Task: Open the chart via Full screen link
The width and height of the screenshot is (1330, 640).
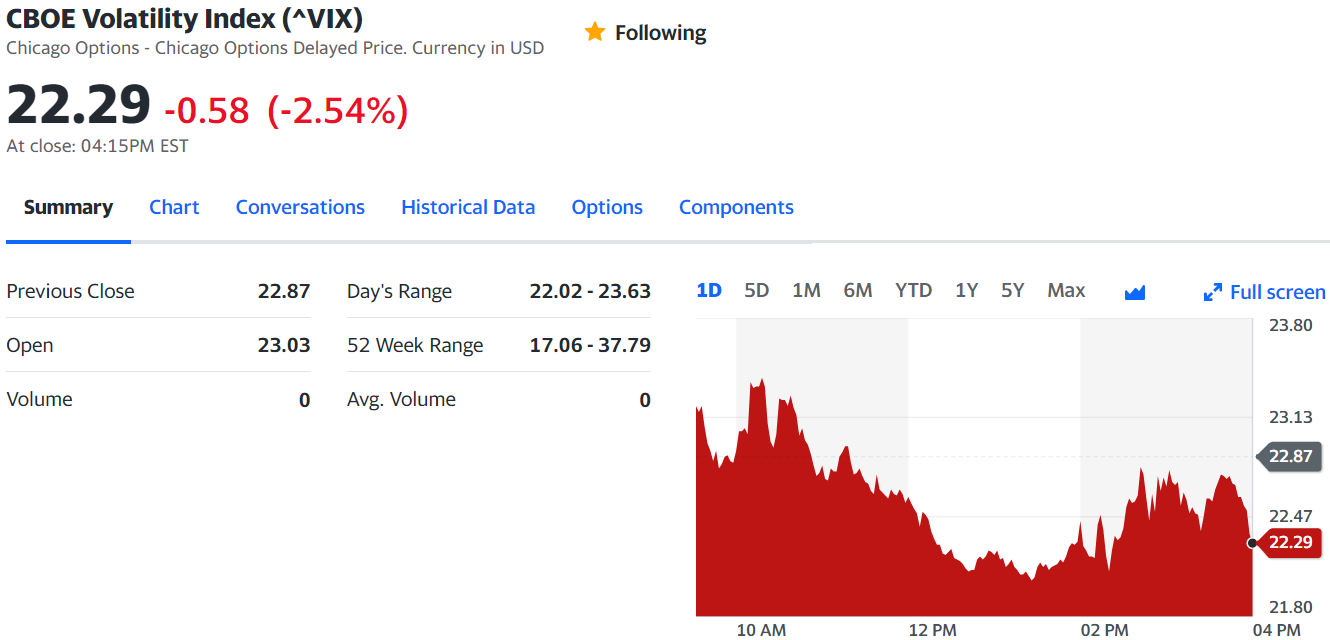Action: [1278, 292]
